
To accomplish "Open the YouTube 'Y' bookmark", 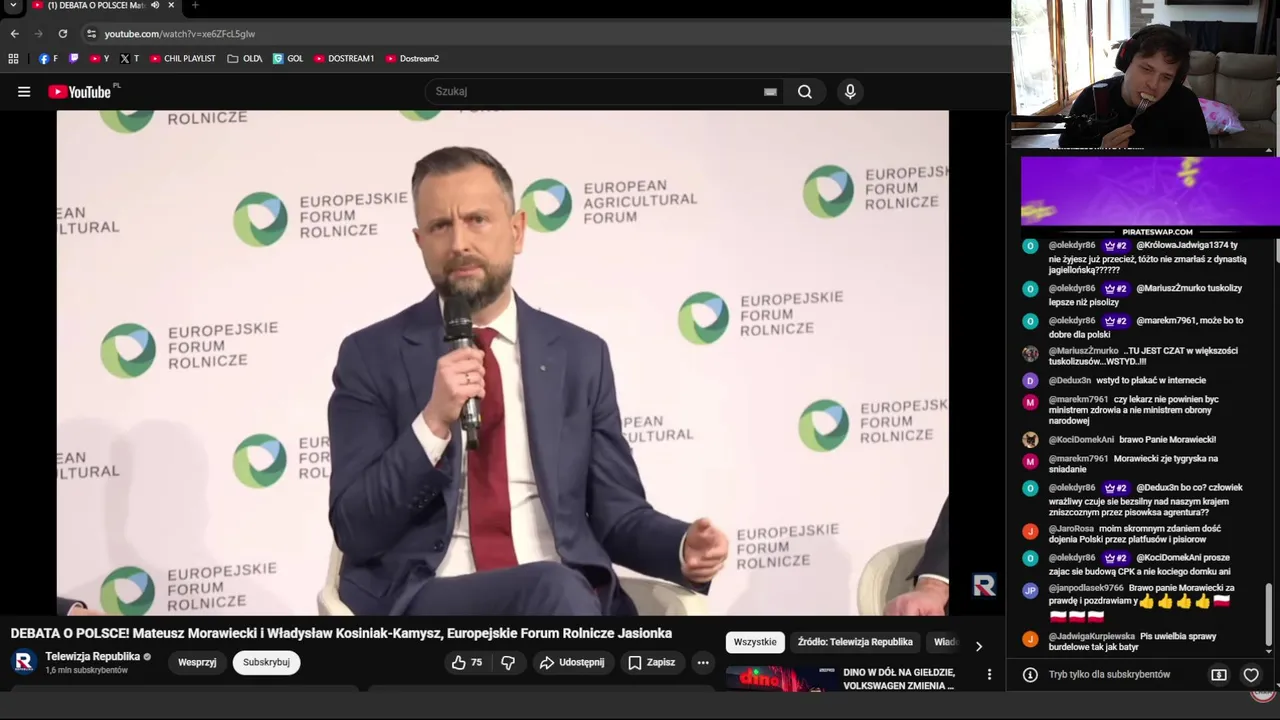I will (100, 59).
